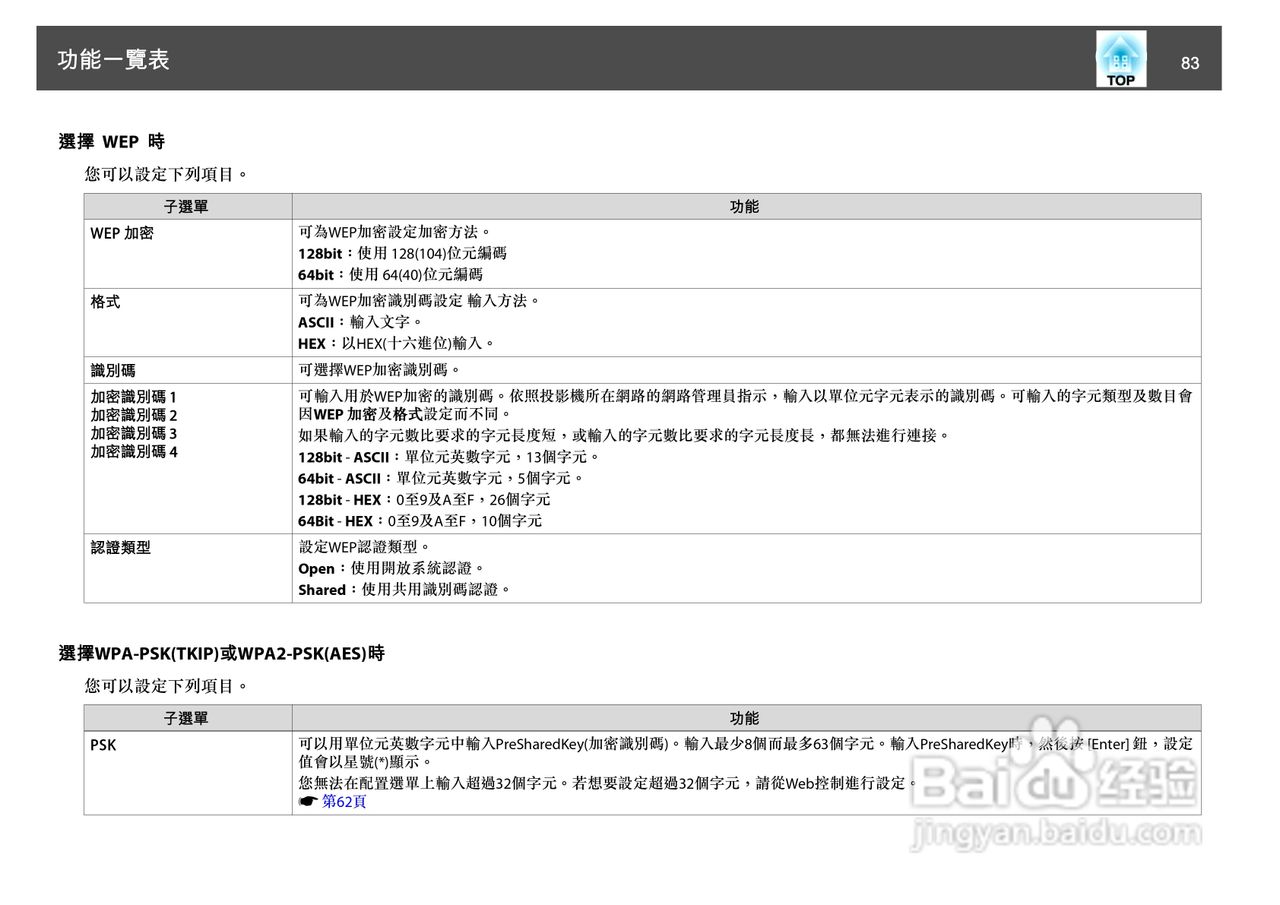
Task: Select the 子選單 column header
Action: [186, 205]
